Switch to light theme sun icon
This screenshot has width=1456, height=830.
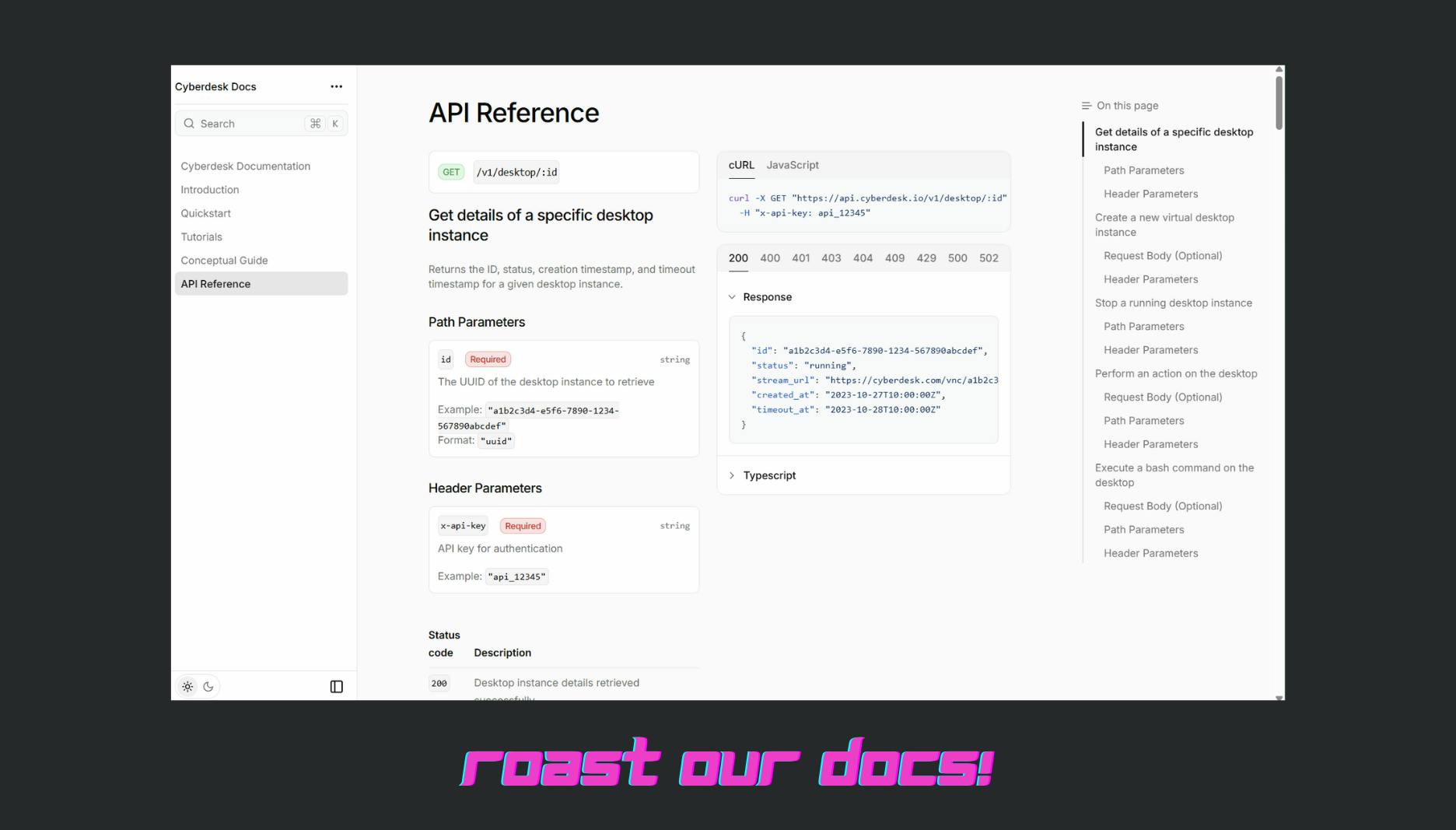[x=187, y=687]
